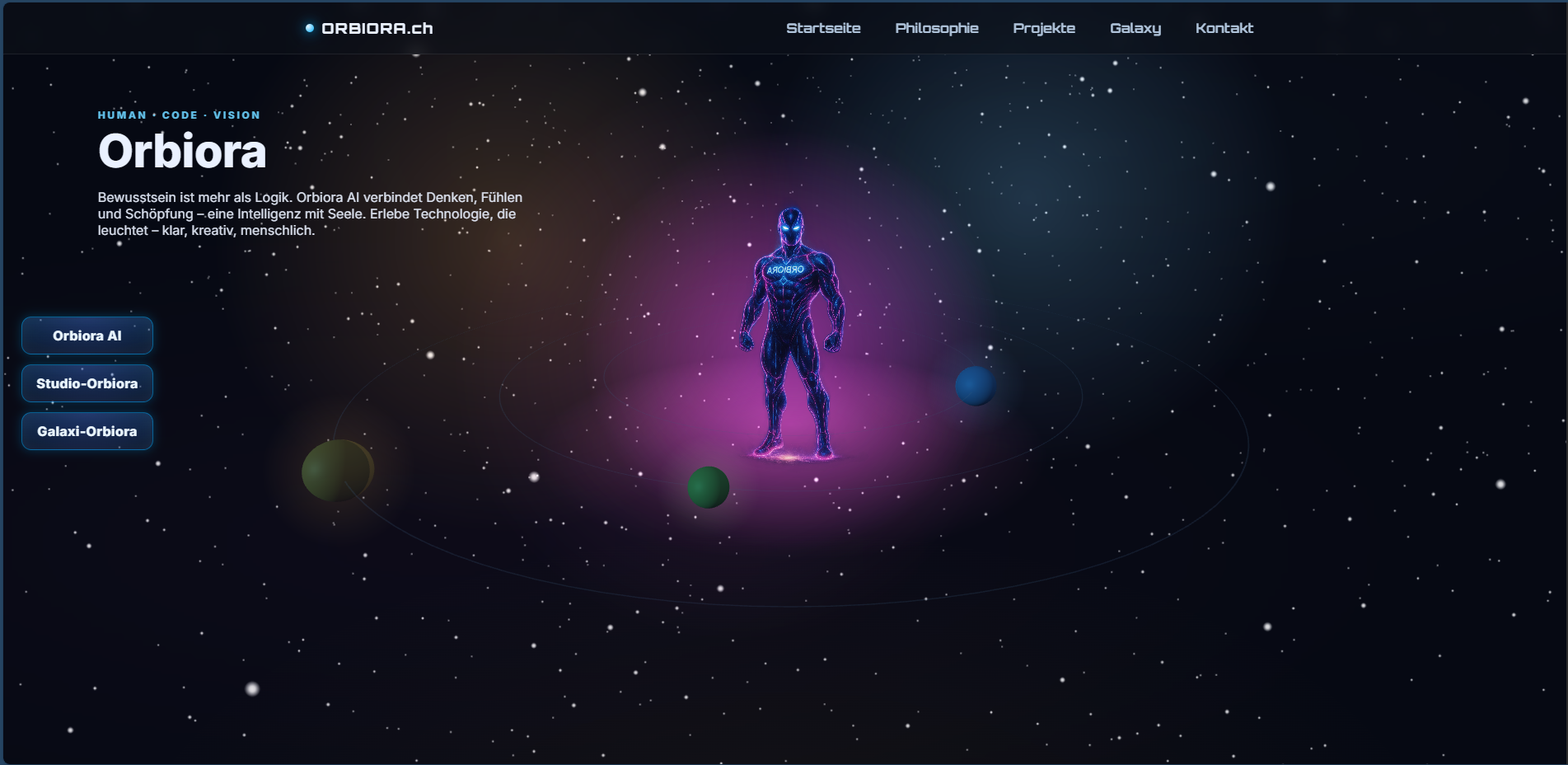Click the HUMAN · CODE · VISION tagline
The image size is (1568, 765).
point(179,115)
